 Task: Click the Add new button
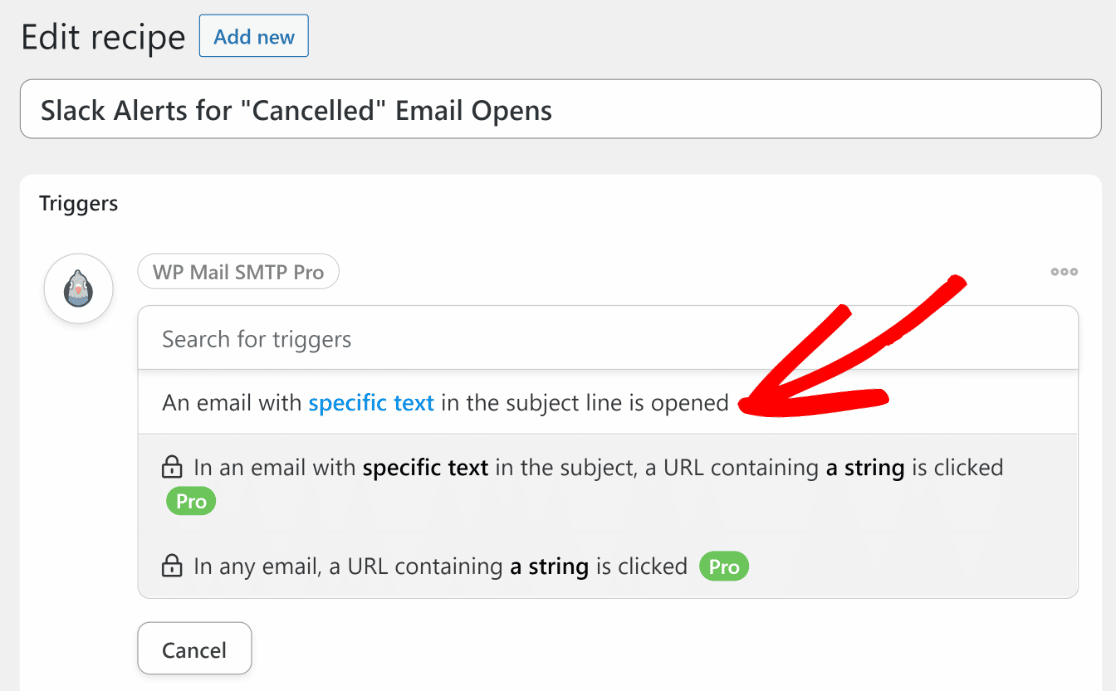pyautogui.click(x=253, y=36)
